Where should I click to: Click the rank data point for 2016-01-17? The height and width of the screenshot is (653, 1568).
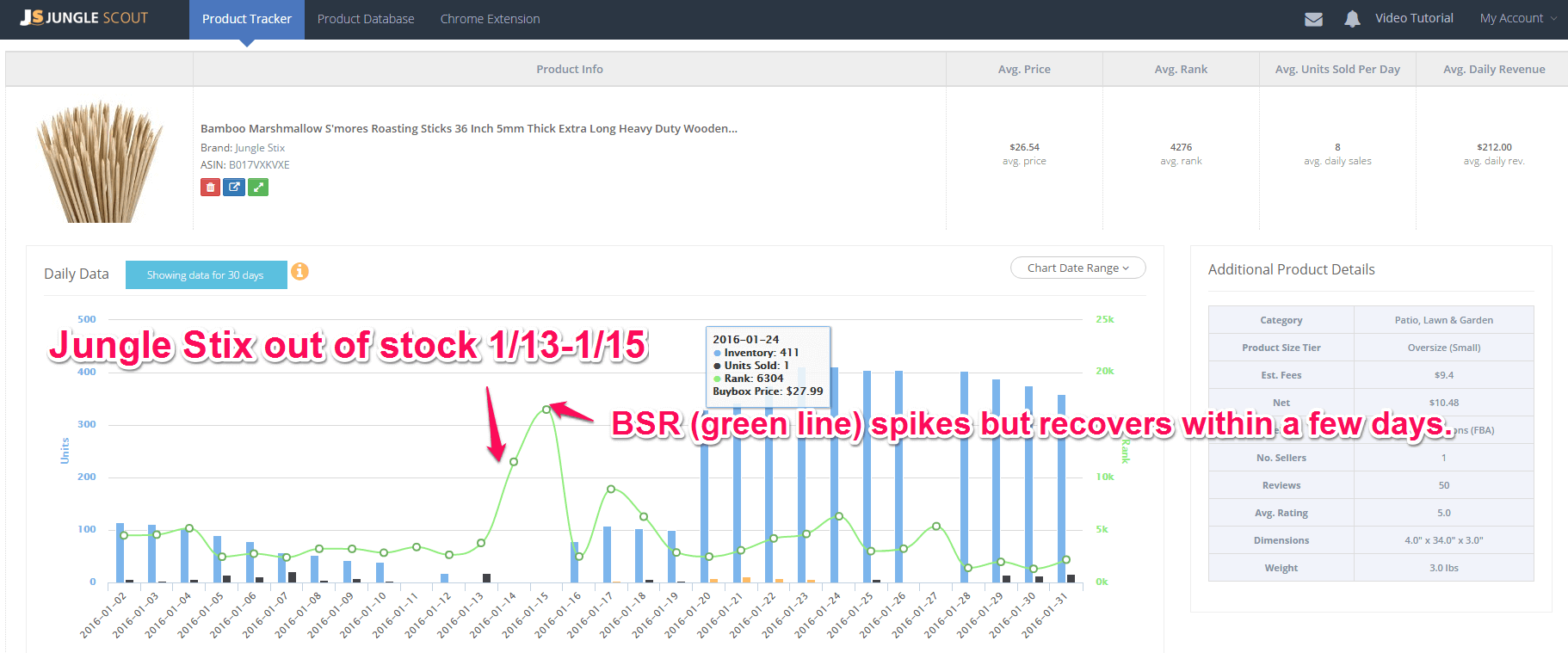point(611,489)
